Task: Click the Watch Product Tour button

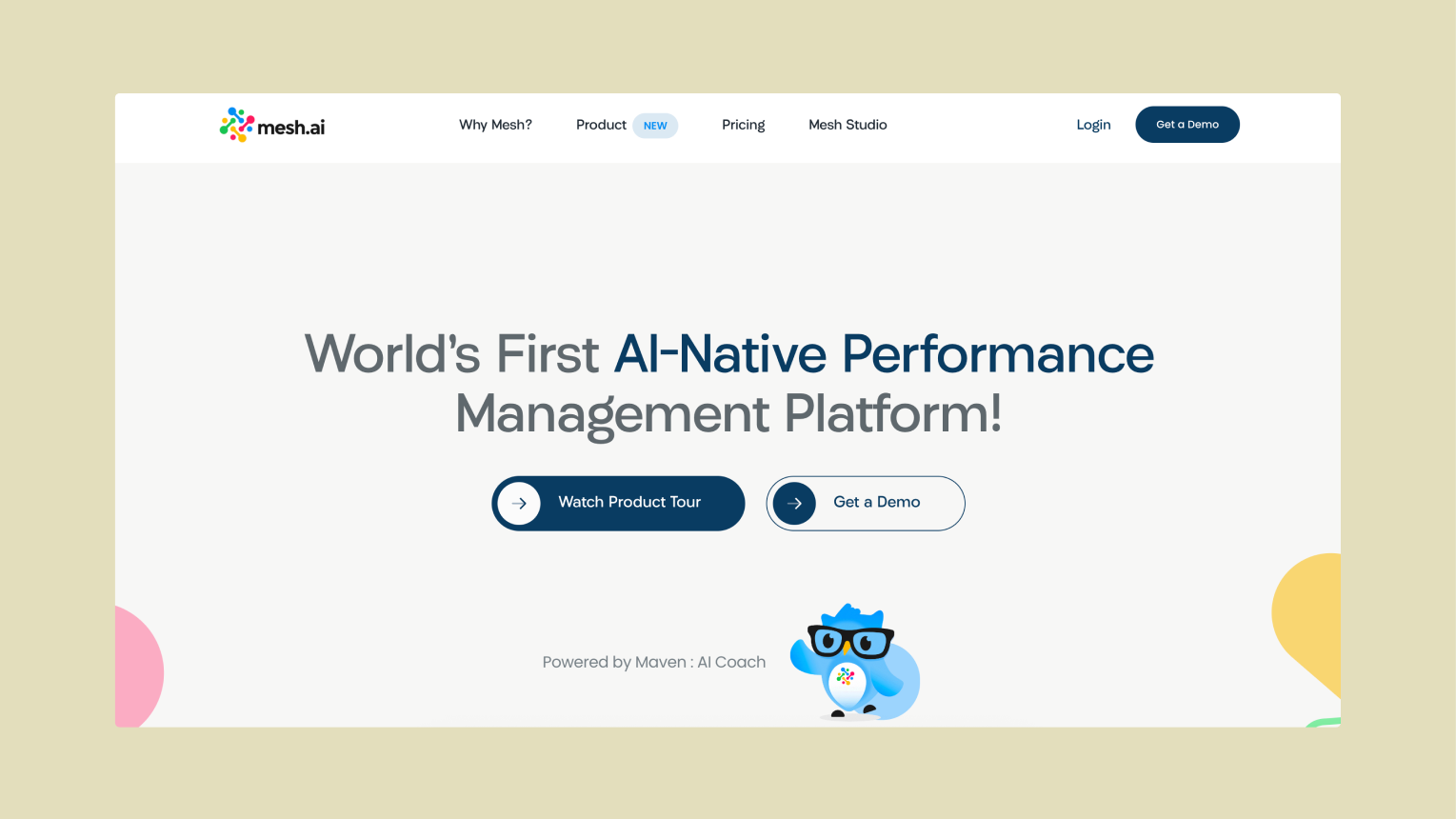Action: (x=618, y=503)
